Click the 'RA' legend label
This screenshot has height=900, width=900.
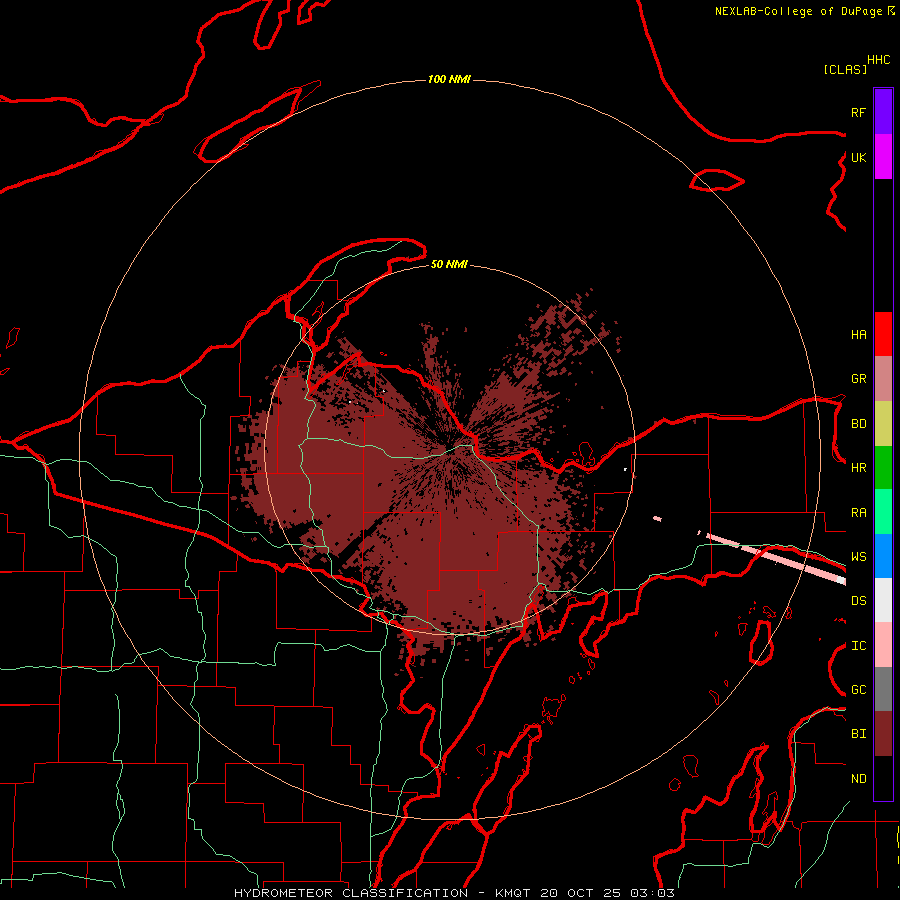pyautogui.click(x=858, y=513)
